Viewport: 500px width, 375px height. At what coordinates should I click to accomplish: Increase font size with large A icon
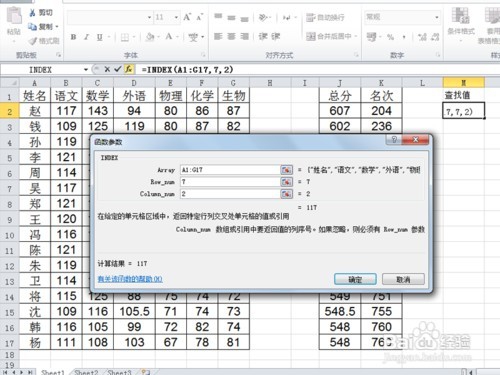click(187, 17)
